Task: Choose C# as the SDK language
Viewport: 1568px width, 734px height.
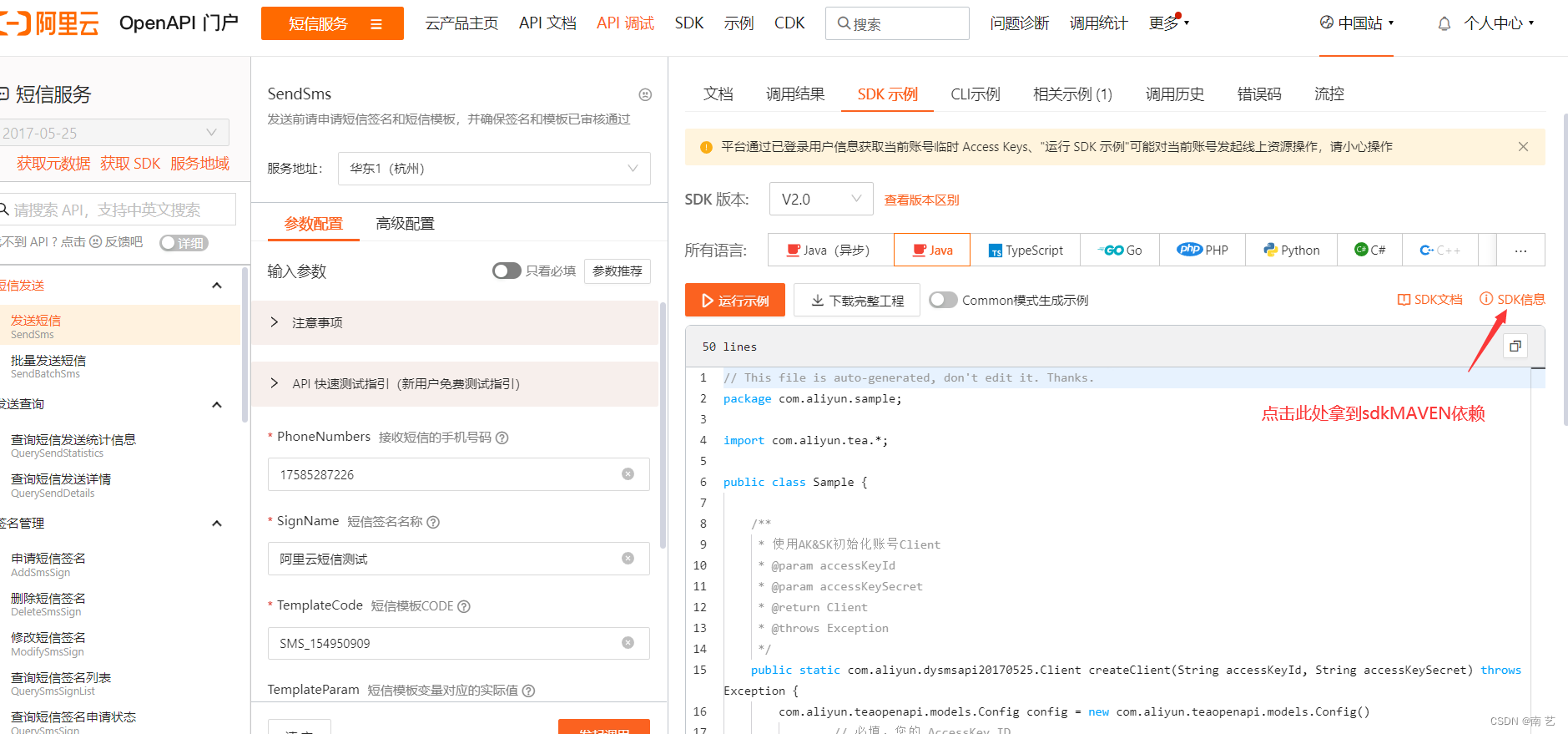Action: pos(1369,250)
